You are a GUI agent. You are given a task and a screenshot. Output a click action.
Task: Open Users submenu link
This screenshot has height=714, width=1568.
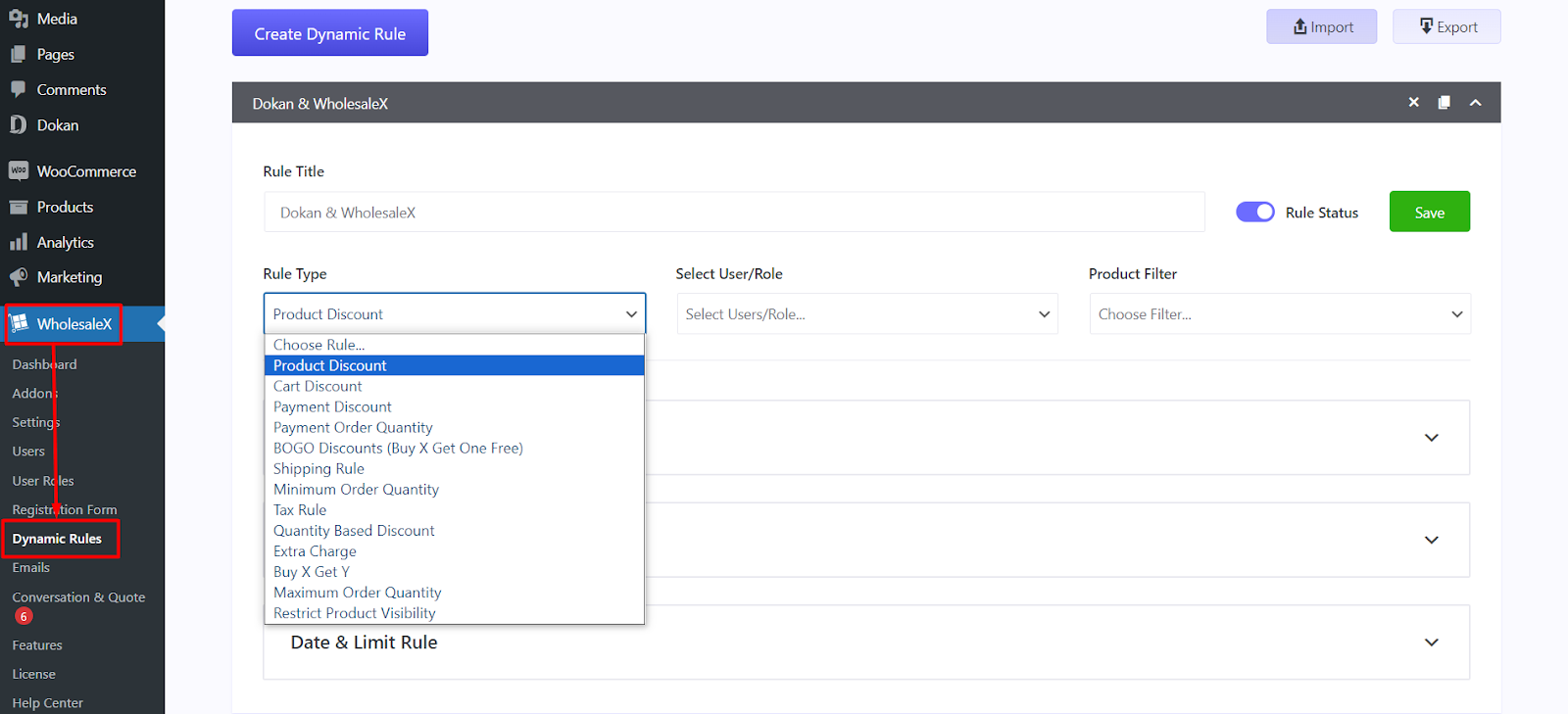pyautogui.click(x=28, y=452)
